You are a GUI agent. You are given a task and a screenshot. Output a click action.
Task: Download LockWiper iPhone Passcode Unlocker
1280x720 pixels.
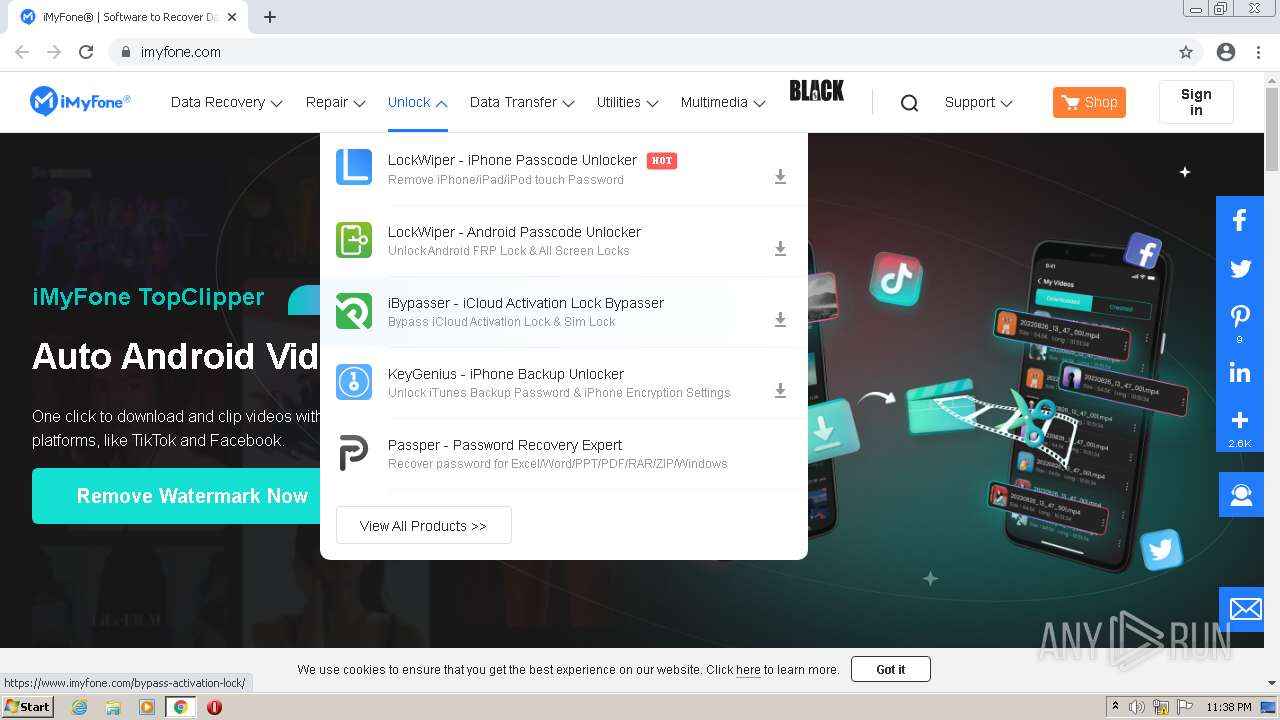click(780, 177)
